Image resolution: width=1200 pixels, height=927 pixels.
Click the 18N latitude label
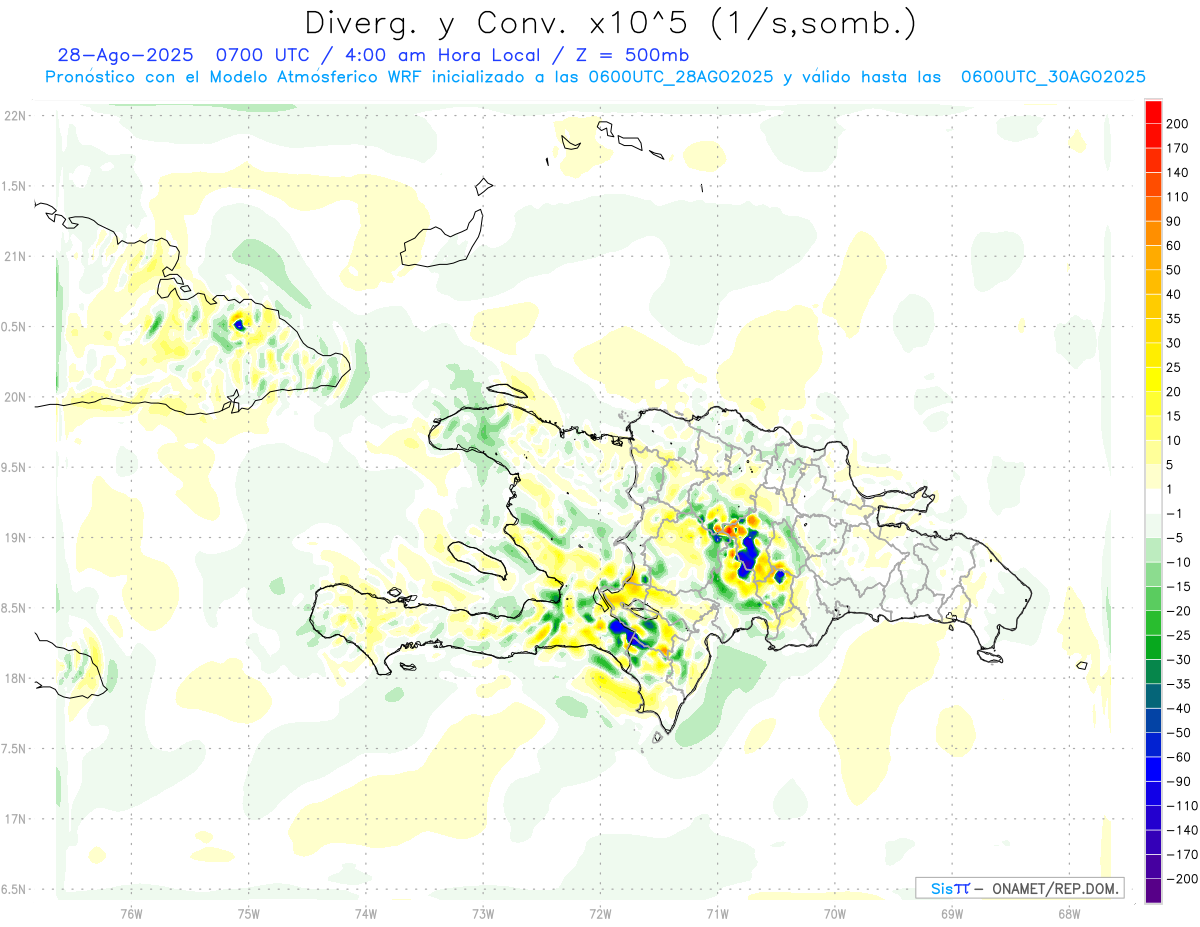pos(14,678)
